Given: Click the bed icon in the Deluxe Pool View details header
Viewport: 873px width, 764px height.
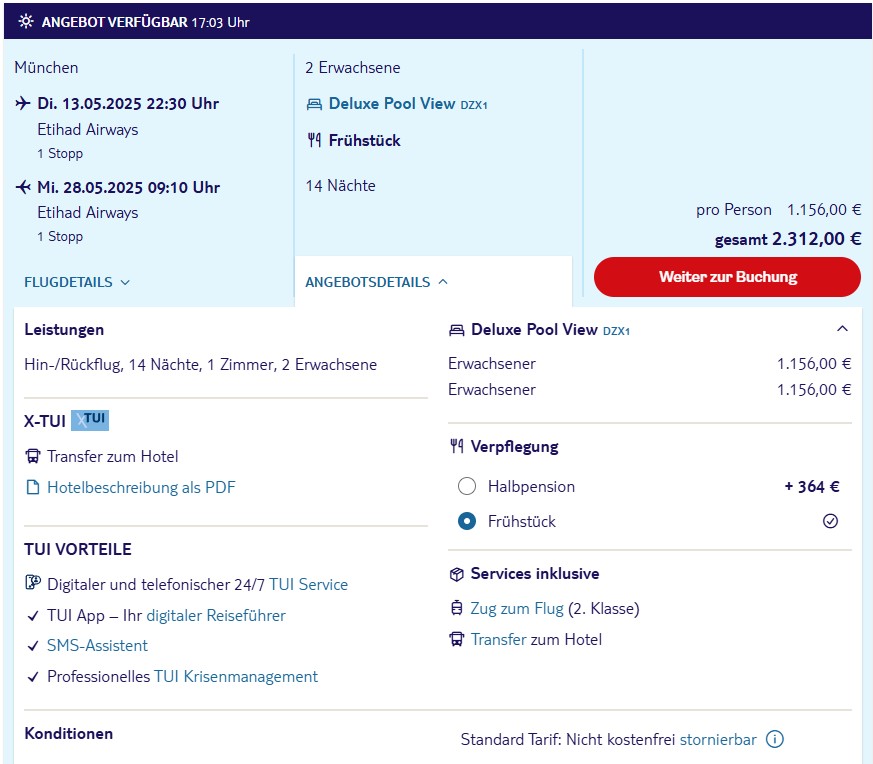Looking at the screenshot, I should [457, 330].
